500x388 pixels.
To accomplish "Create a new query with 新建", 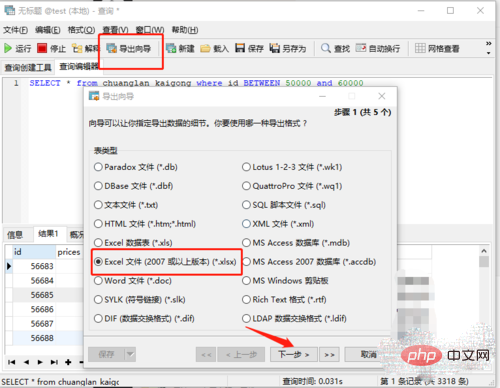I will 180,49.
